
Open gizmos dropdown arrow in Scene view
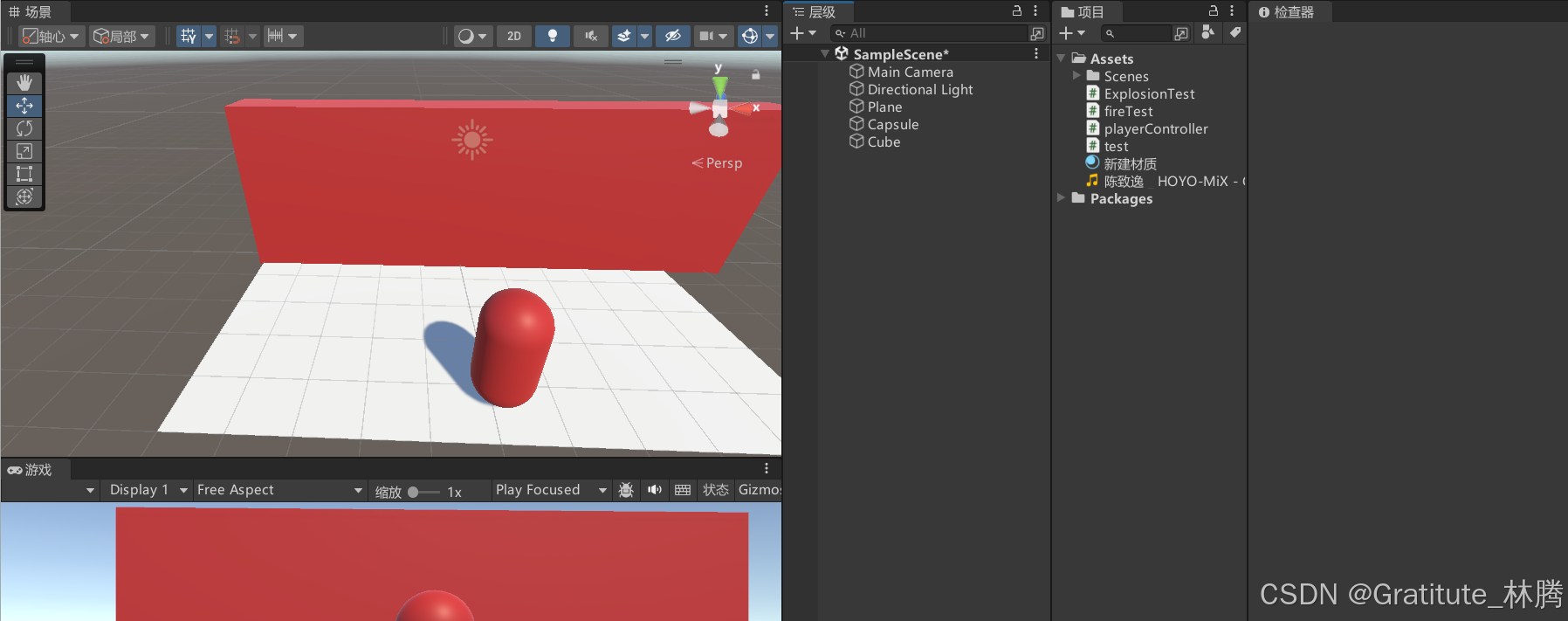pyautogui.click(x=770, y=36)
